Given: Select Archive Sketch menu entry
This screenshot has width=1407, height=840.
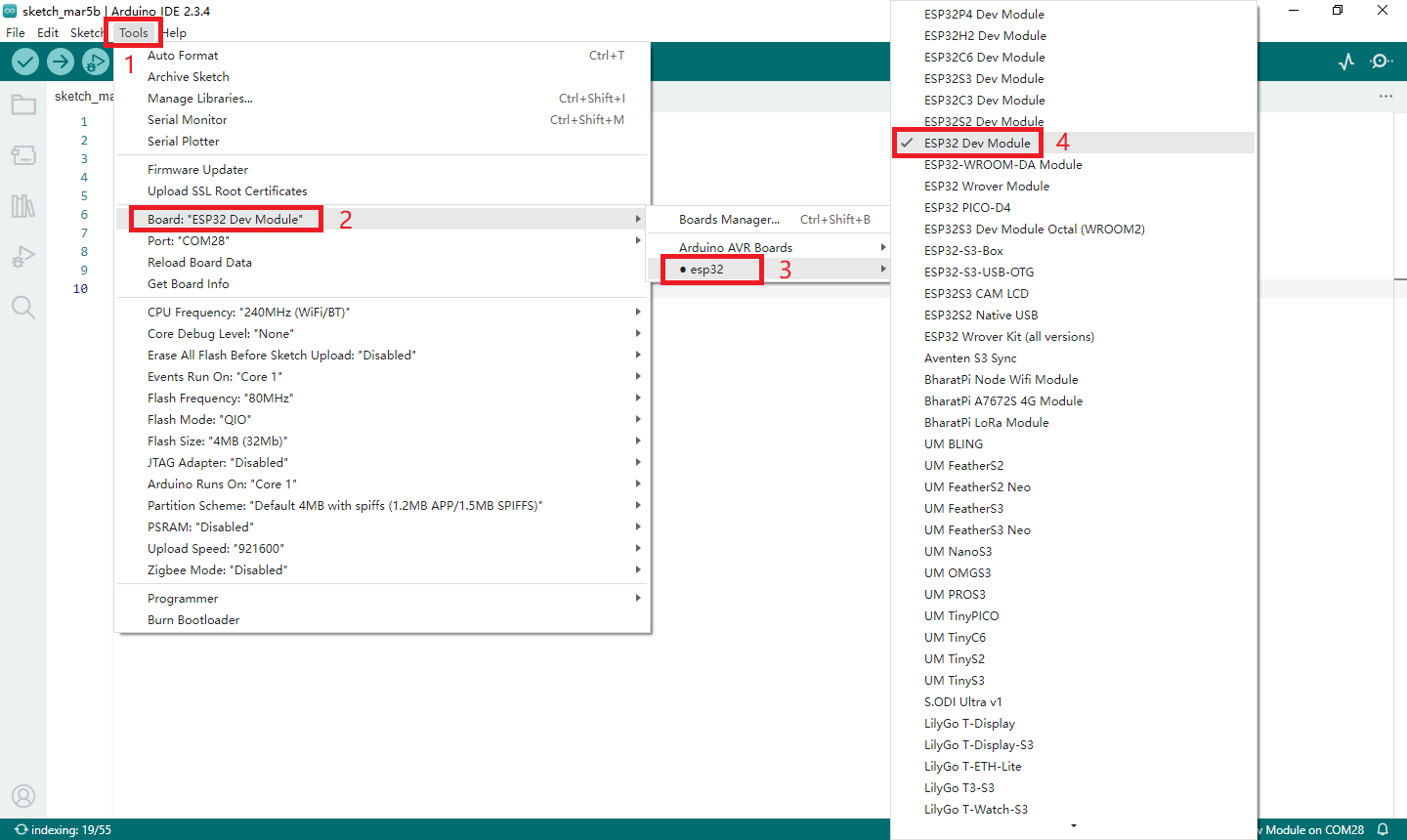Looking at the screenshot, I should point(383,77).
